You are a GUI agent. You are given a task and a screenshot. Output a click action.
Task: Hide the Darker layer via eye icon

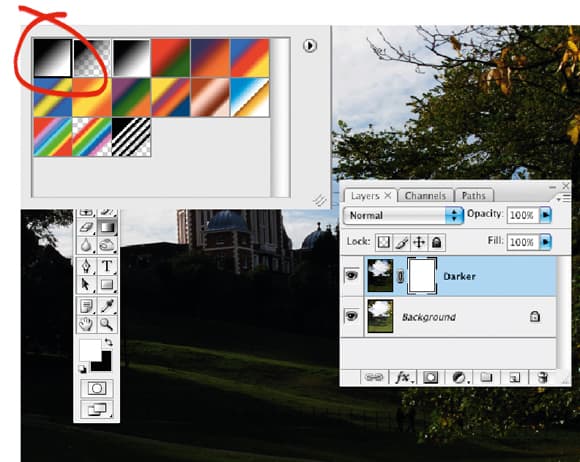(x=351, y=275)
